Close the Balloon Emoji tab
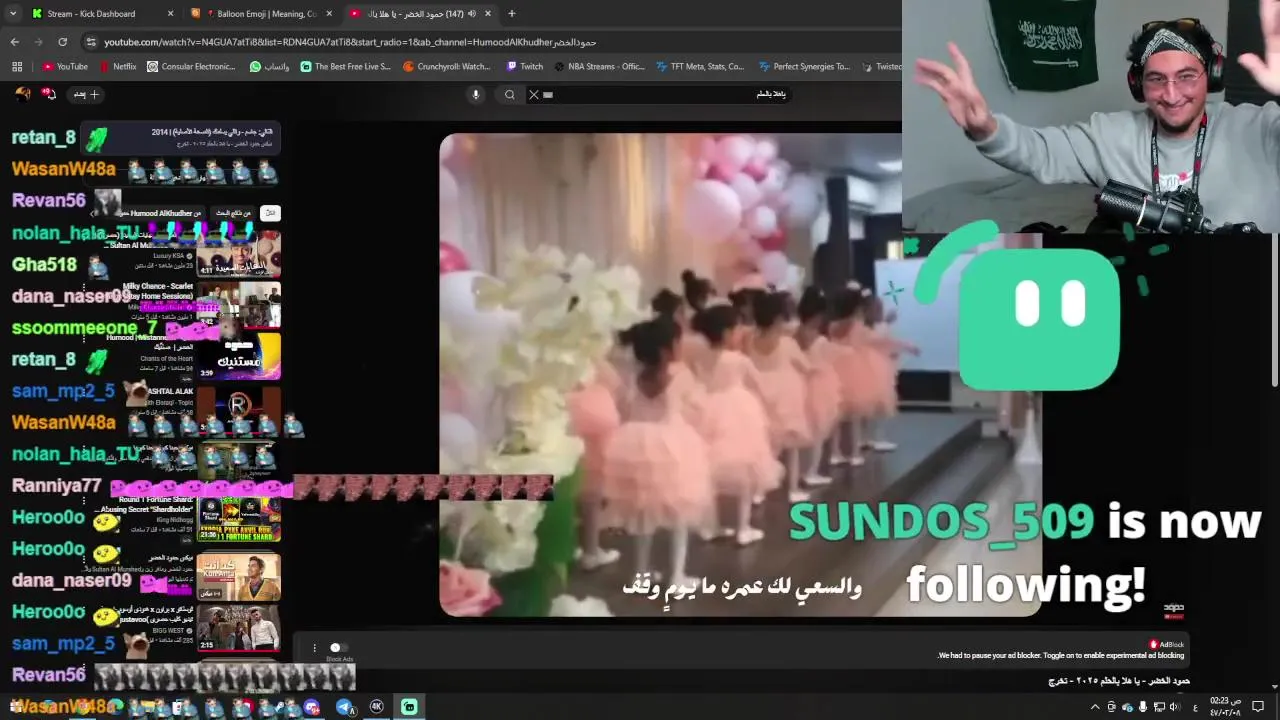 (x=328, y=14)
